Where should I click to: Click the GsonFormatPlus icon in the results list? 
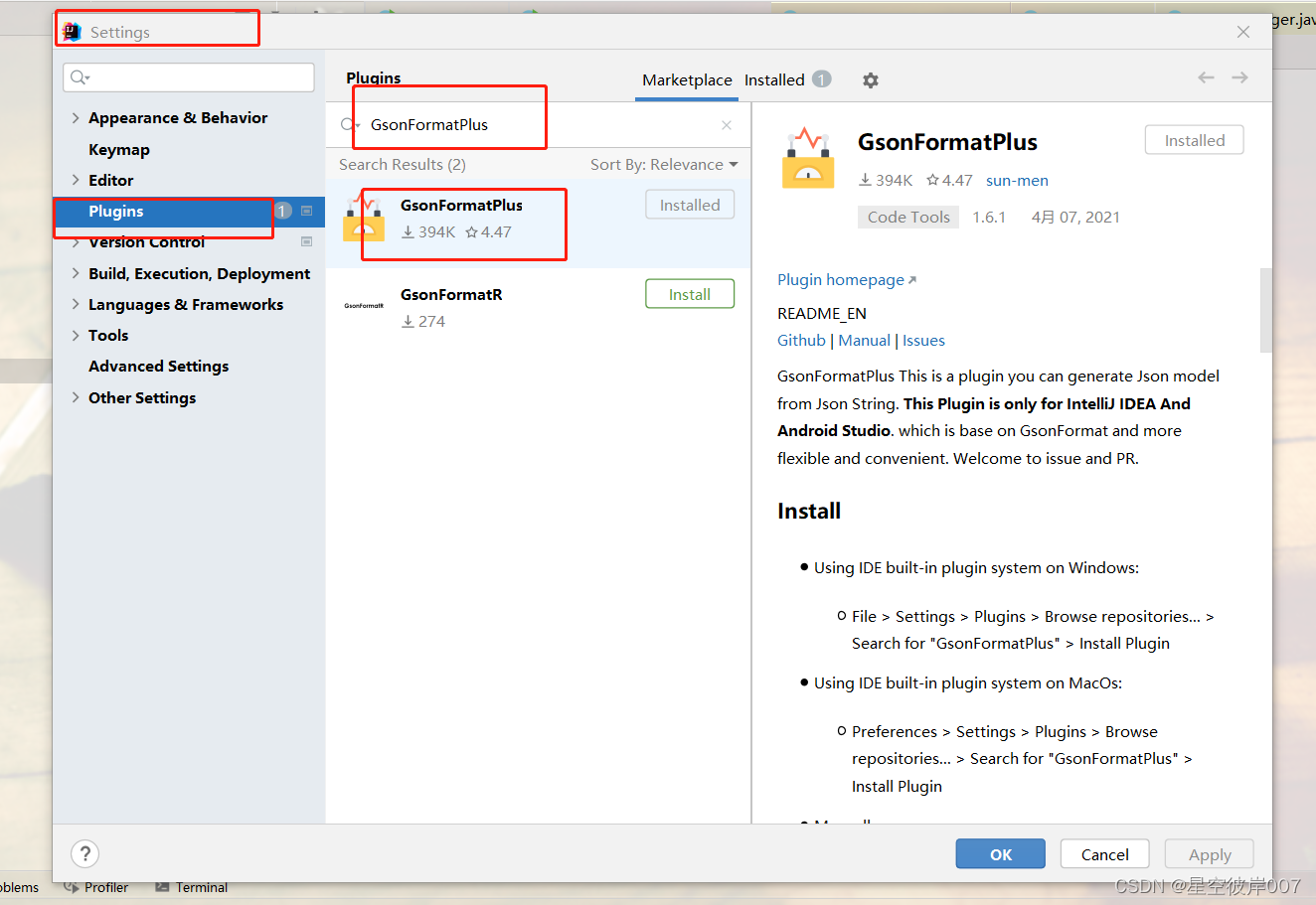[x=364, y=220]
